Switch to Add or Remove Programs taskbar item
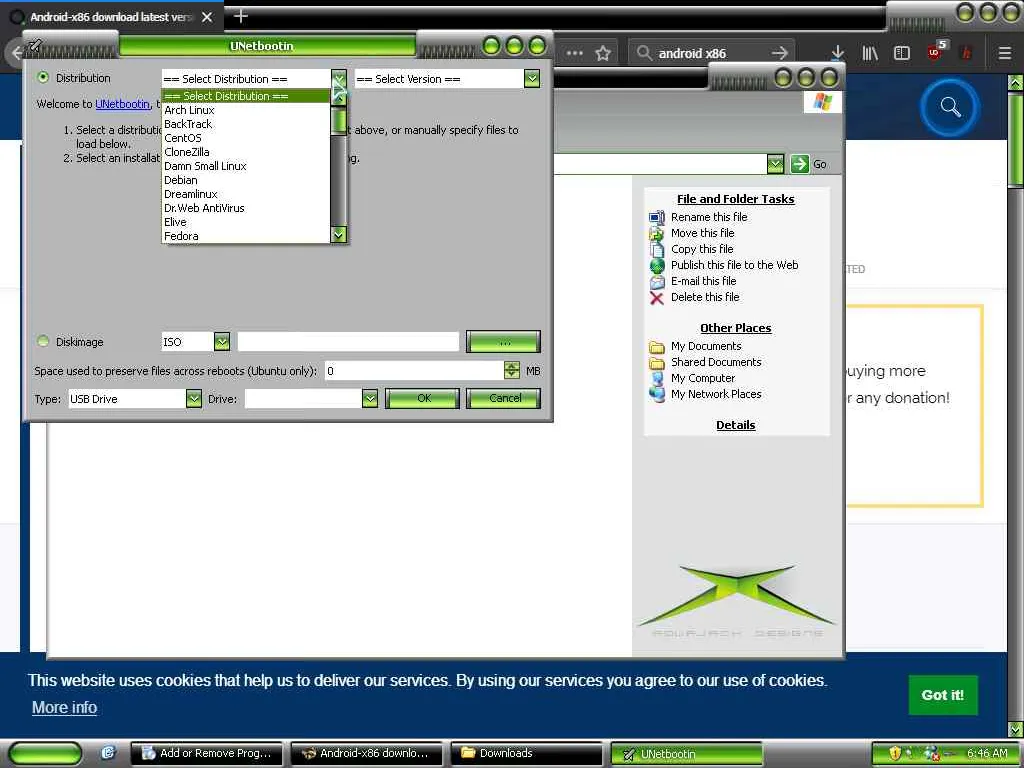 pyautogui.click(x=206, y=753)
